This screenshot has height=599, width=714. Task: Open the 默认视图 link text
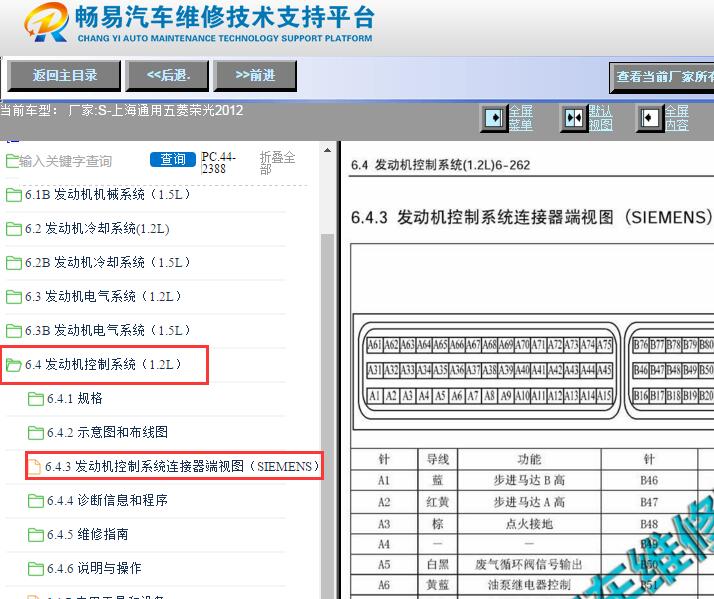point(601,118)
